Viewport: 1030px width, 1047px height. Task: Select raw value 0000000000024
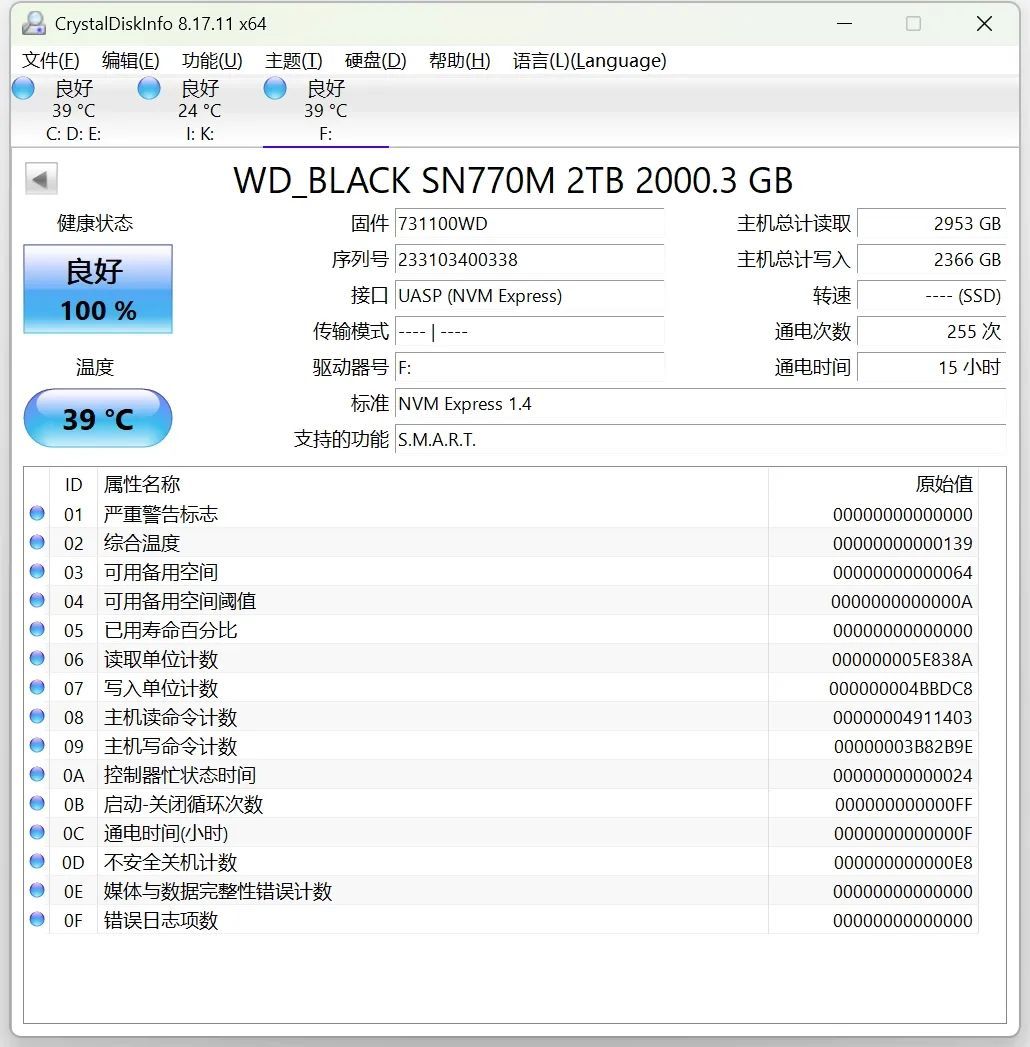[903, 776]
